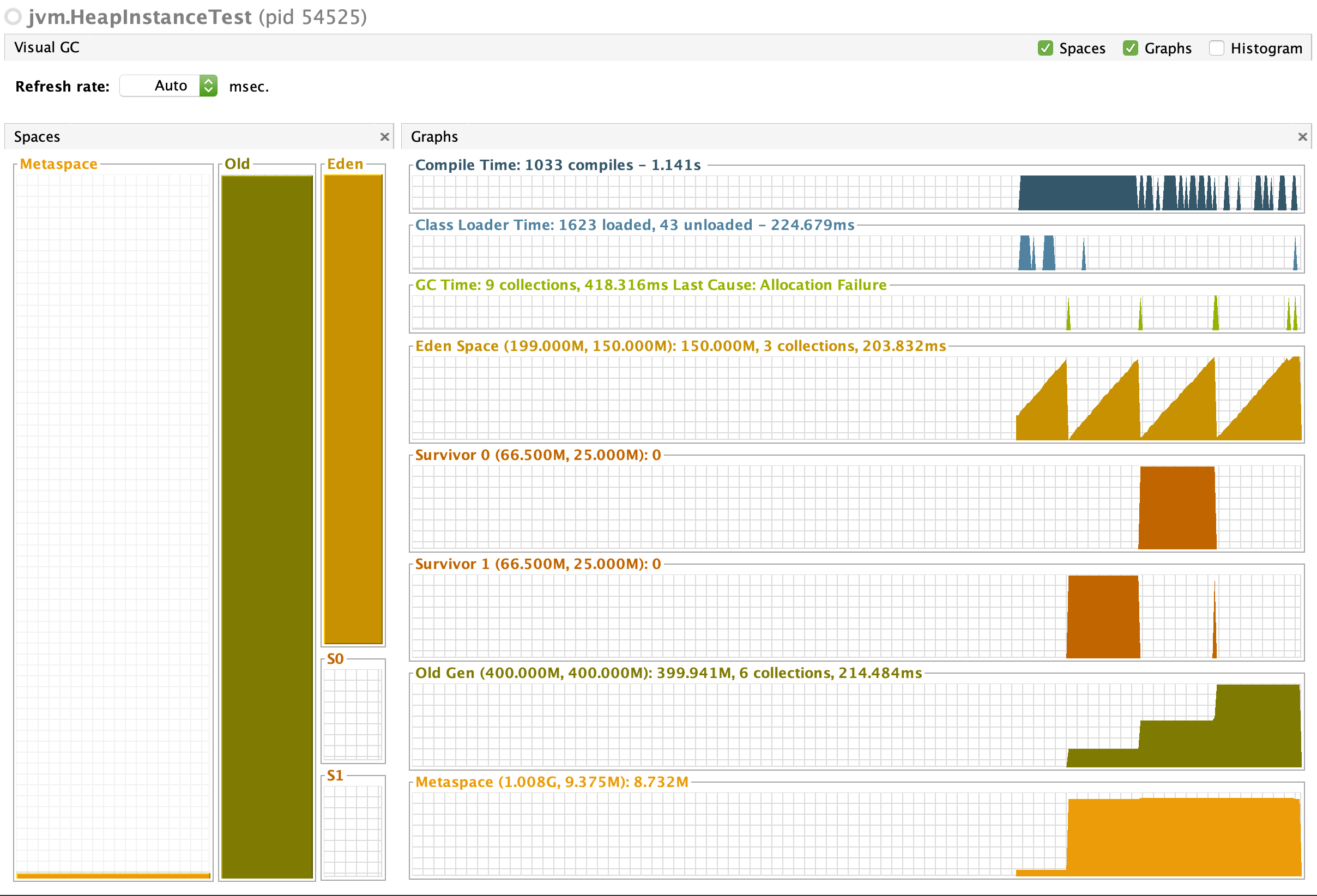Close the Spaces panel
The height and width of the screenshot is (896, 1317).
click(384, 137)
